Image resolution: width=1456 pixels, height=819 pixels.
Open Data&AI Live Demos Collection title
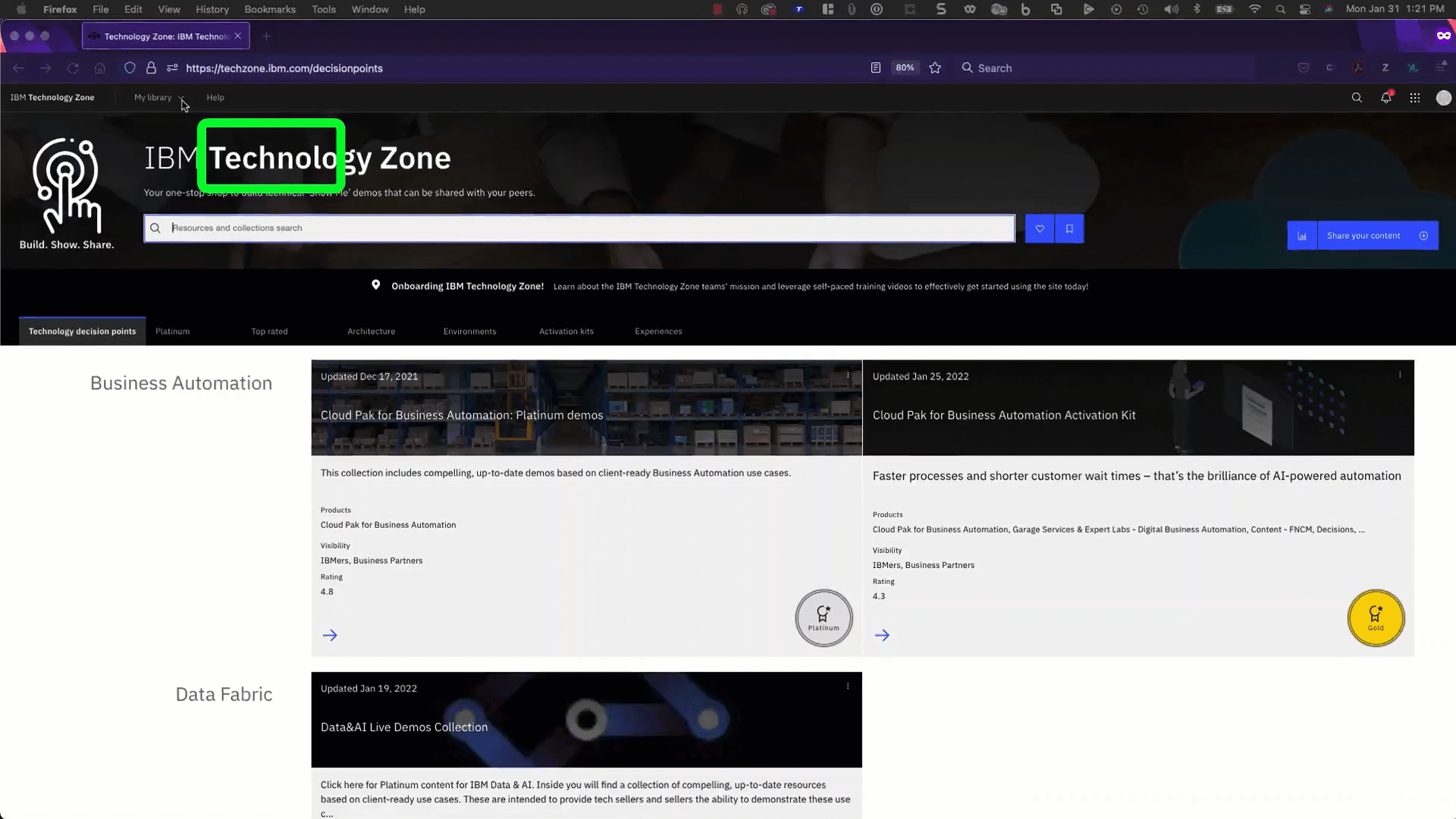(404, 727)
